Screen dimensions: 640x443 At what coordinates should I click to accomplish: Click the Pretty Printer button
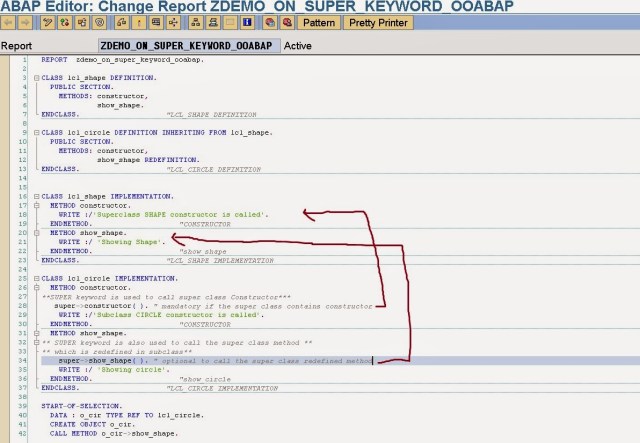tap(378, 22)
